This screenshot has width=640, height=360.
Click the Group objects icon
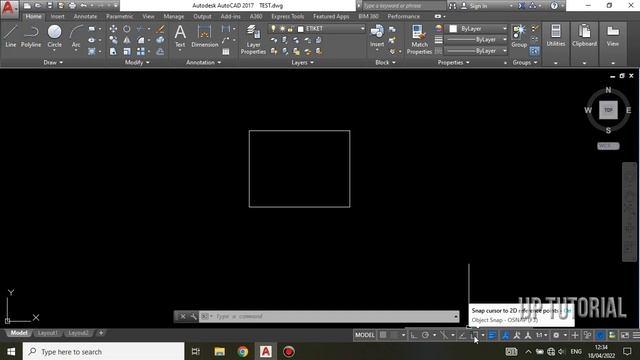point(519,36)
